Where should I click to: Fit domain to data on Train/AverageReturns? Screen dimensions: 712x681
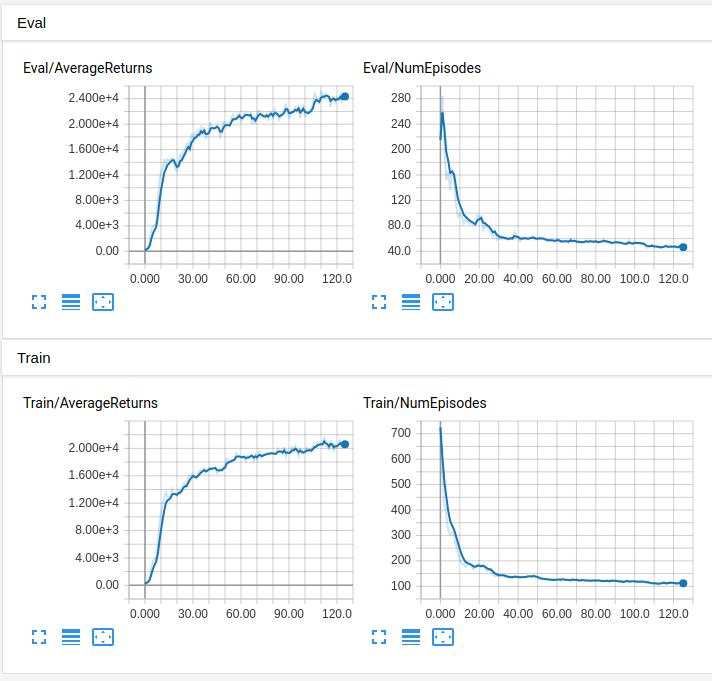click(x=103, y=637)
